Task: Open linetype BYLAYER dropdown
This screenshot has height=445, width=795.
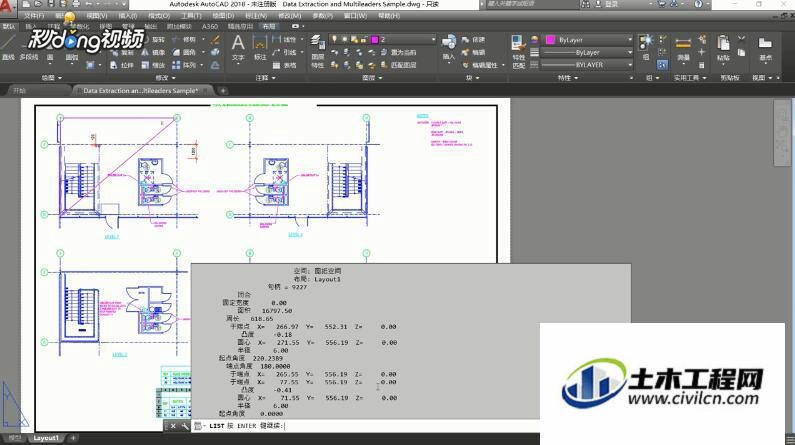Action: [x=630, y=65]
